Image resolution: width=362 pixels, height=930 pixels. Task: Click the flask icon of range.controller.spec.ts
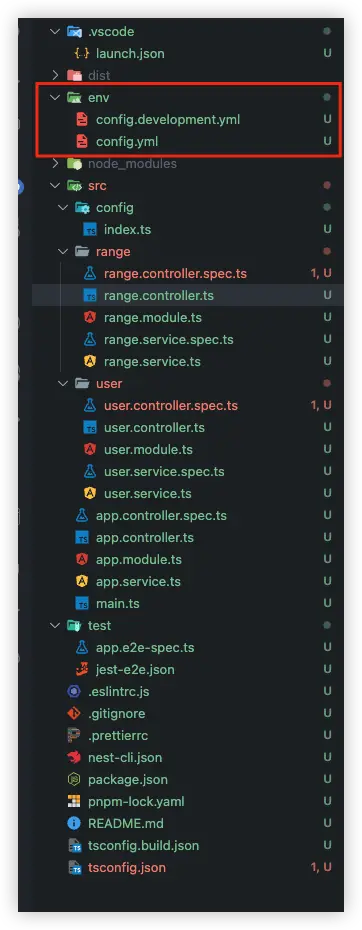90,273
